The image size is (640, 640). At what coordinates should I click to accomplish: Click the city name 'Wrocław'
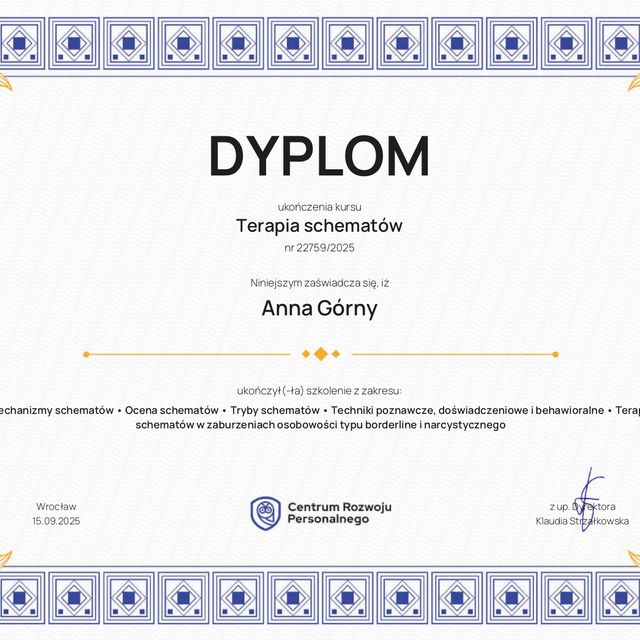click(56, 507)
